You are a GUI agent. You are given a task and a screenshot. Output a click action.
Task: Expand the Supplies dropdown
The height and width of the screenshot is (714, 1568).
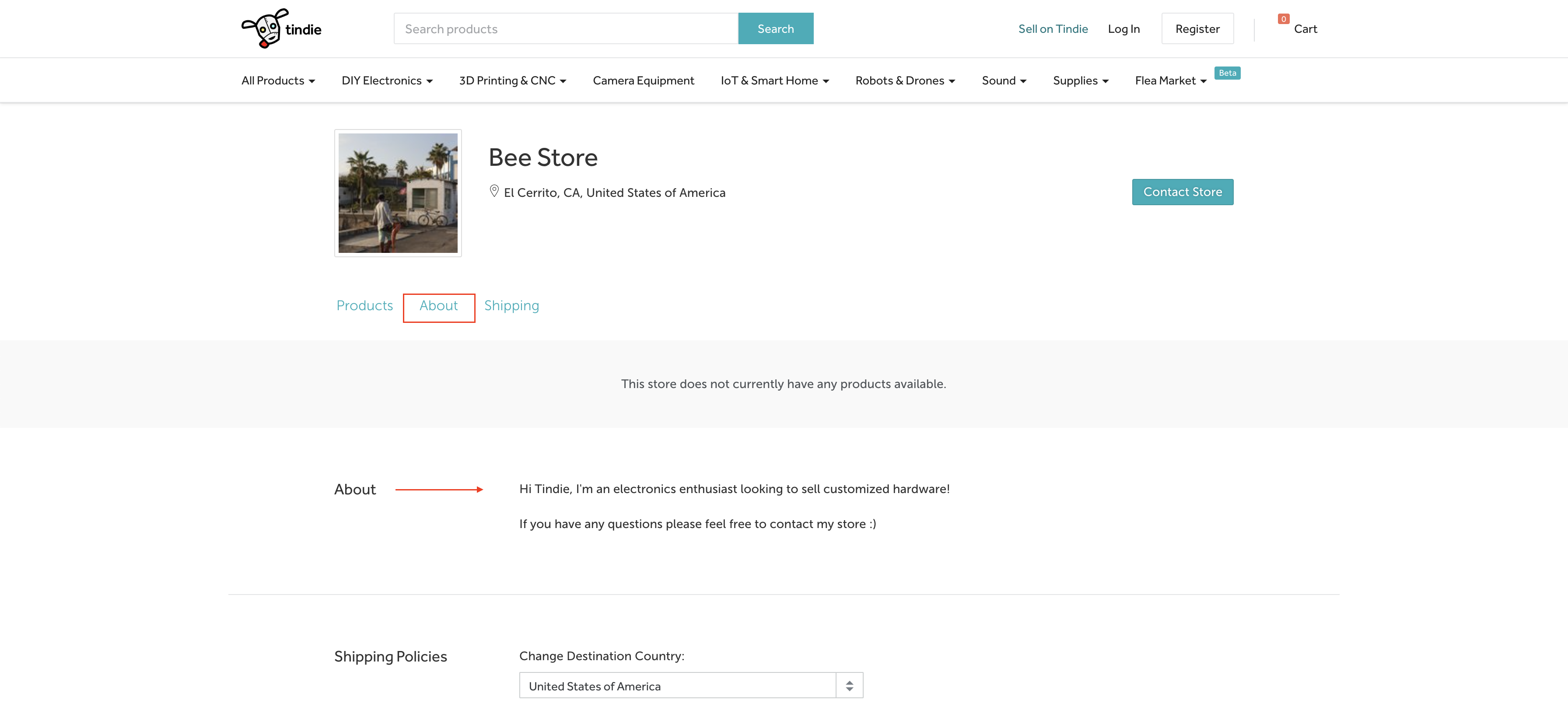click(1080, 81)
